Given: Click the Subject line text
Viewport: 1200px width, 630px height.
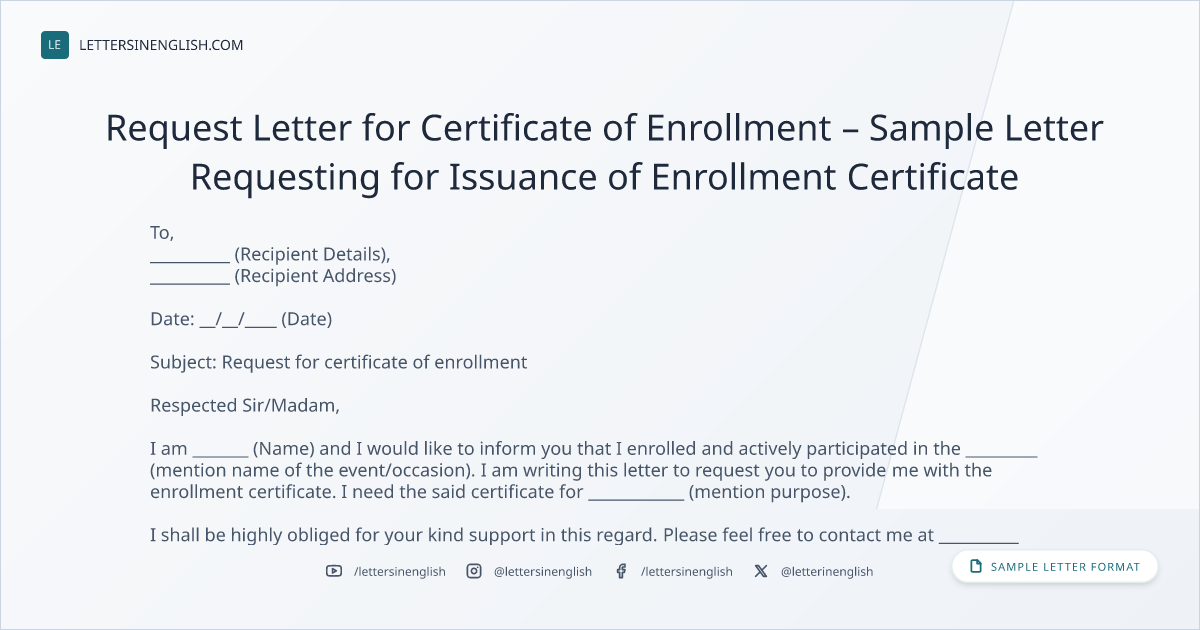Looking at the screenshot, I should 338,363.
